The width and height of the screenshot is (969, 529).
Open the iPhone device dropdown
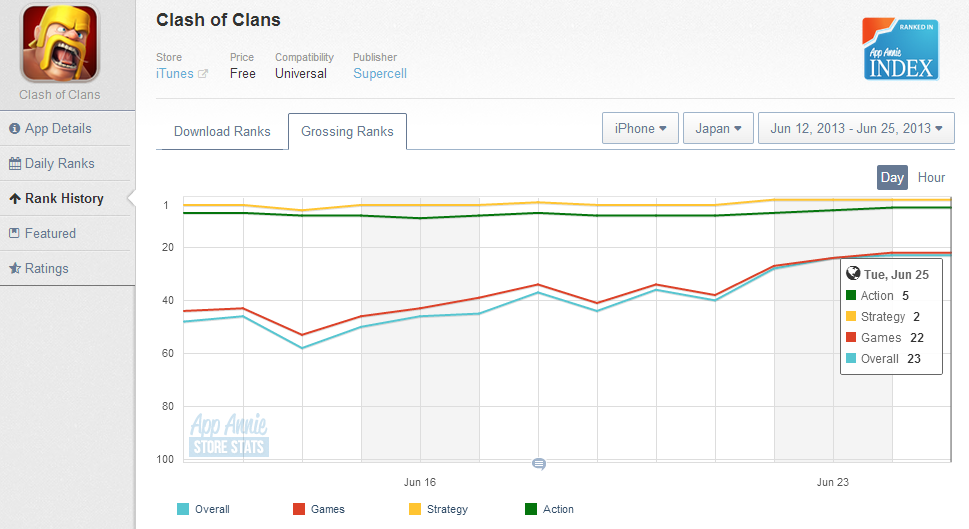click(x=640, y=128)
